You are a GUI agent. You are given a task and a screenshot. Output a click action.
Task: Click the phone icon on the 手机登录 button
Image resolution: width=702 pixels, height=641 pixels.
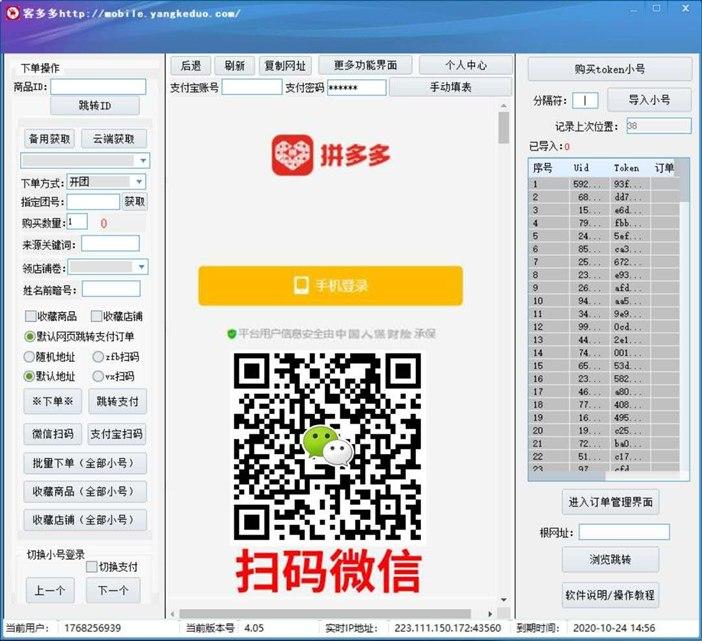tap(300, 286)
